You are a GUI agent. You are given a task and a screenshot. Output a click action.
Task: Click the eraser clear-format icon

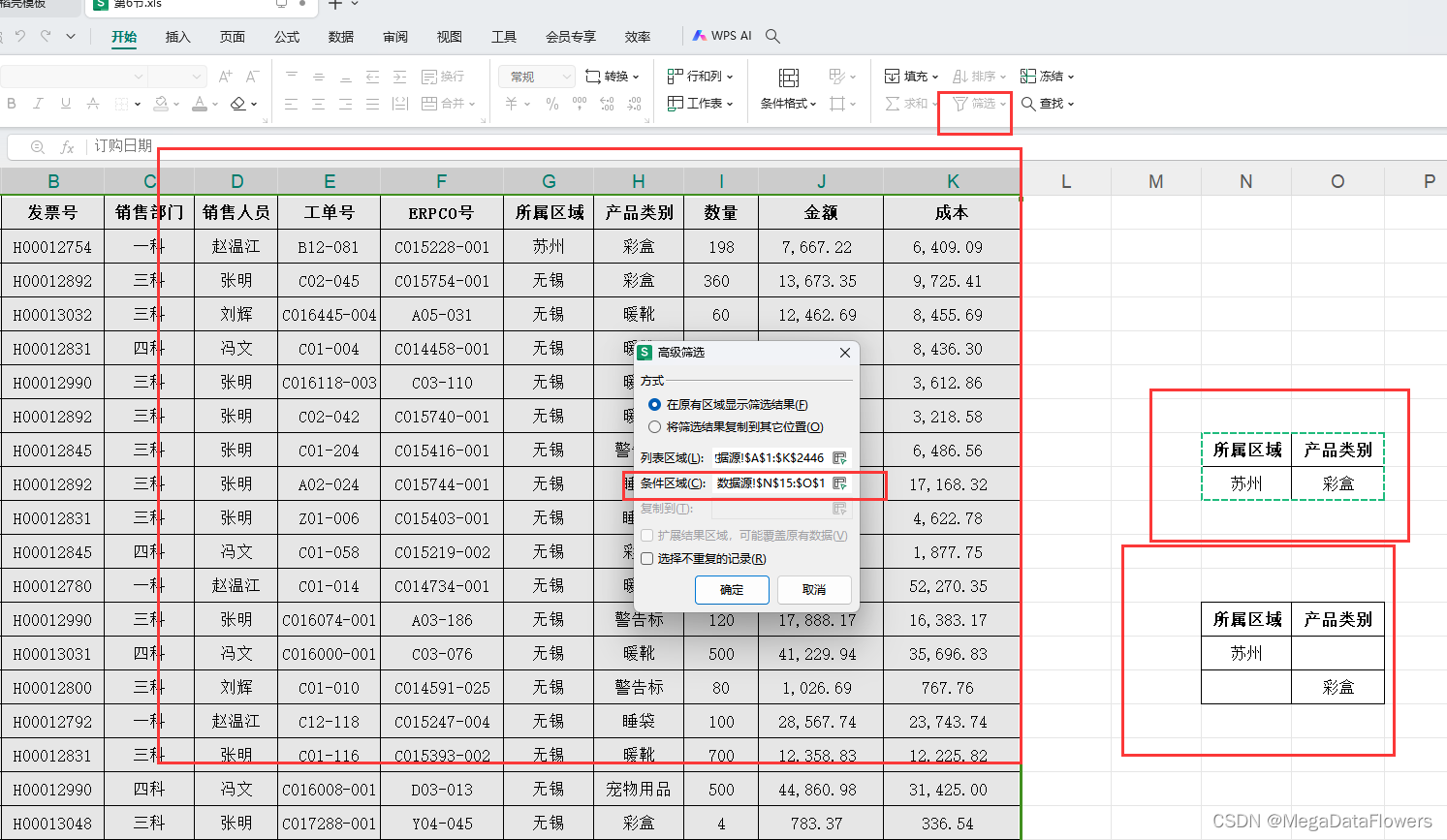(x=238, y=104)
